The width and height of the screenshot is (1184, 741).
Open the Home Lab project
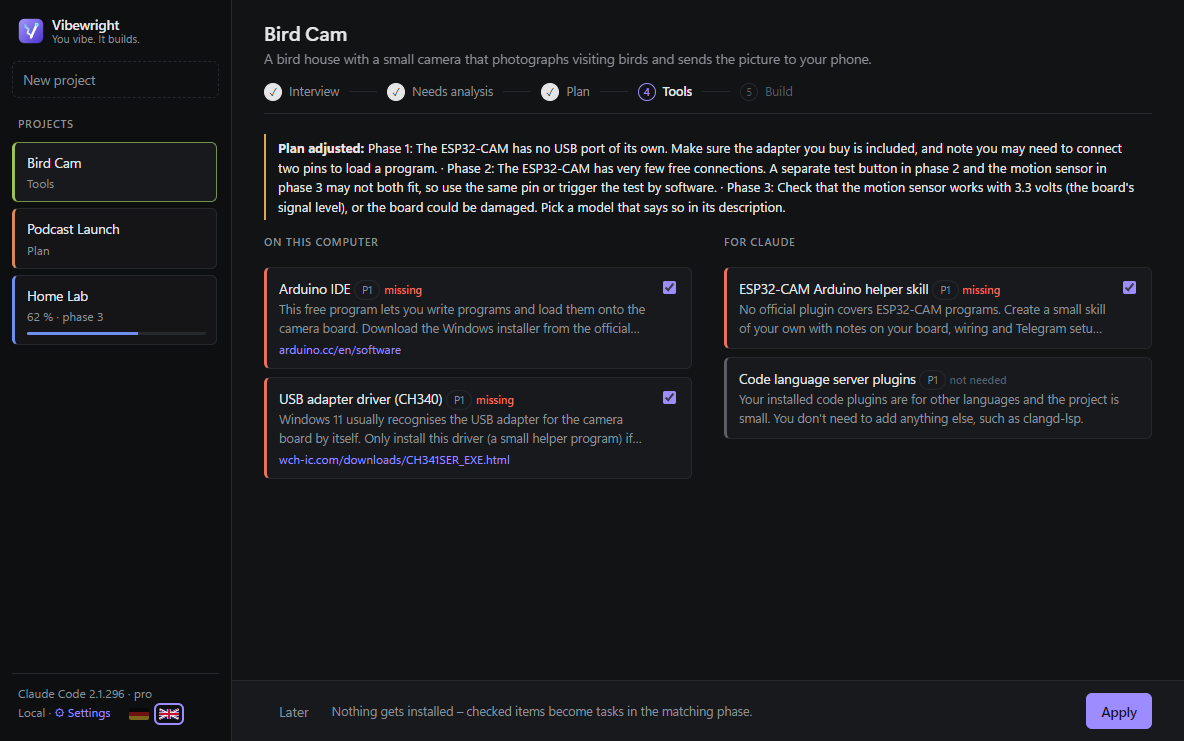tap(115, 310)
